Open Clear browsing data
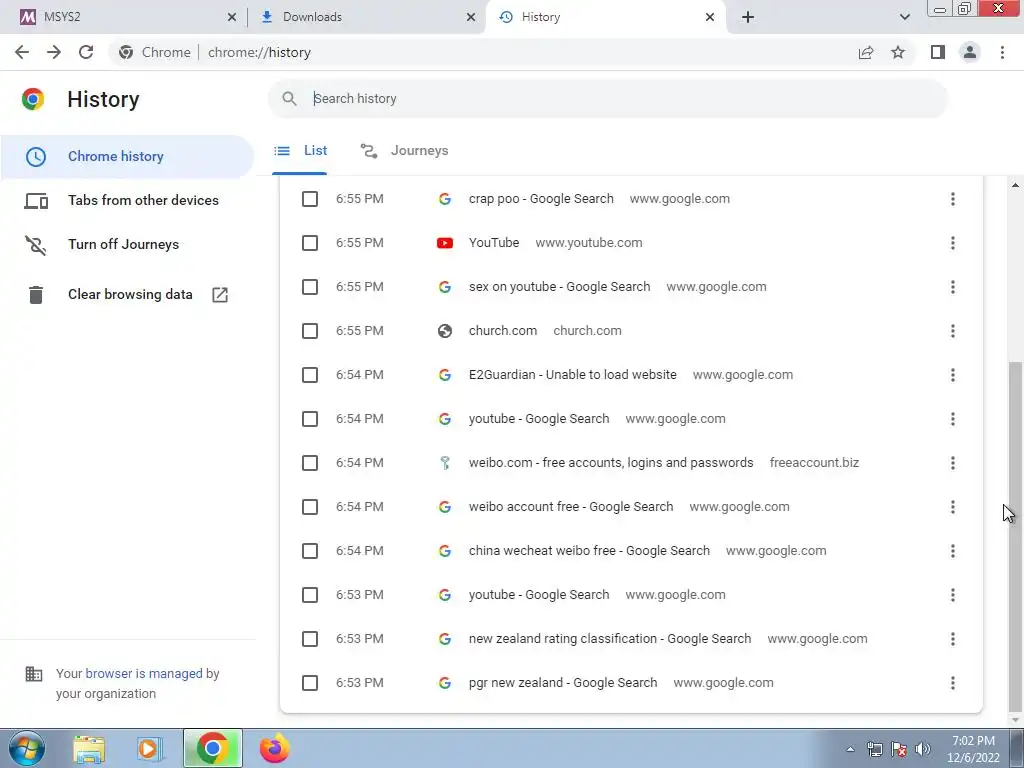This screenshot has width=1024, height=768. (x=127, y=295)
